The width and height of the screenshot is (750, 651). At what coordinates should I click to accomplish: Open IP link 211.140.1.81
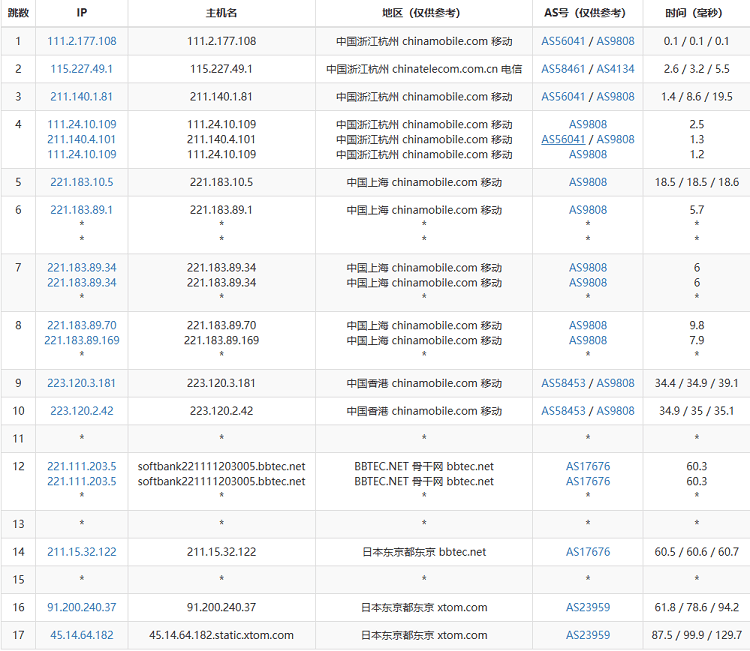point(82,97)
